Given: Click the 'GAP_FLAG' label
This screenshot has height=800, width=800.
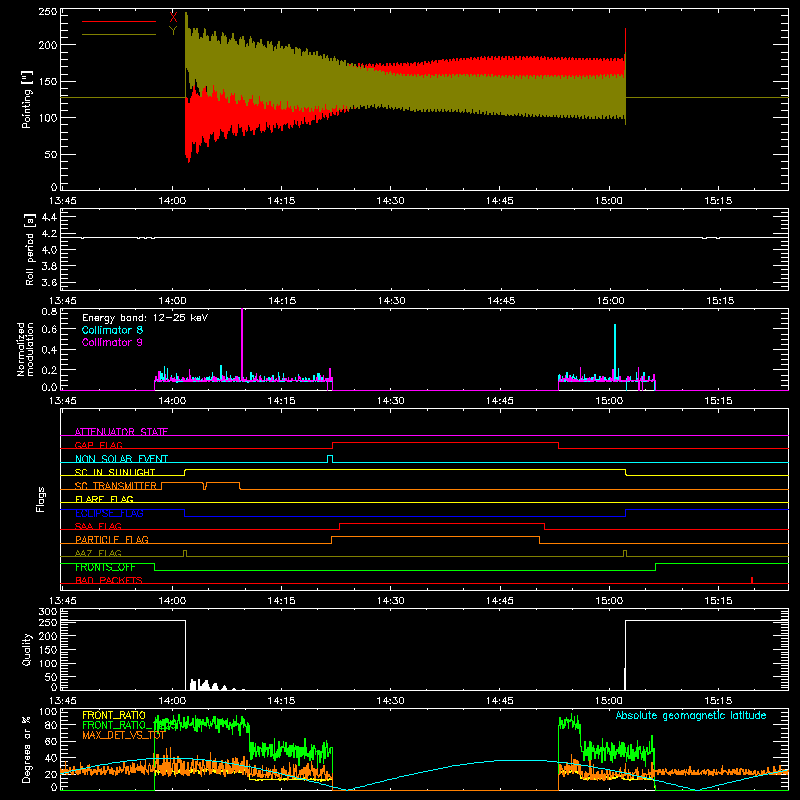Looking at the screenshot, I should 98,445.
